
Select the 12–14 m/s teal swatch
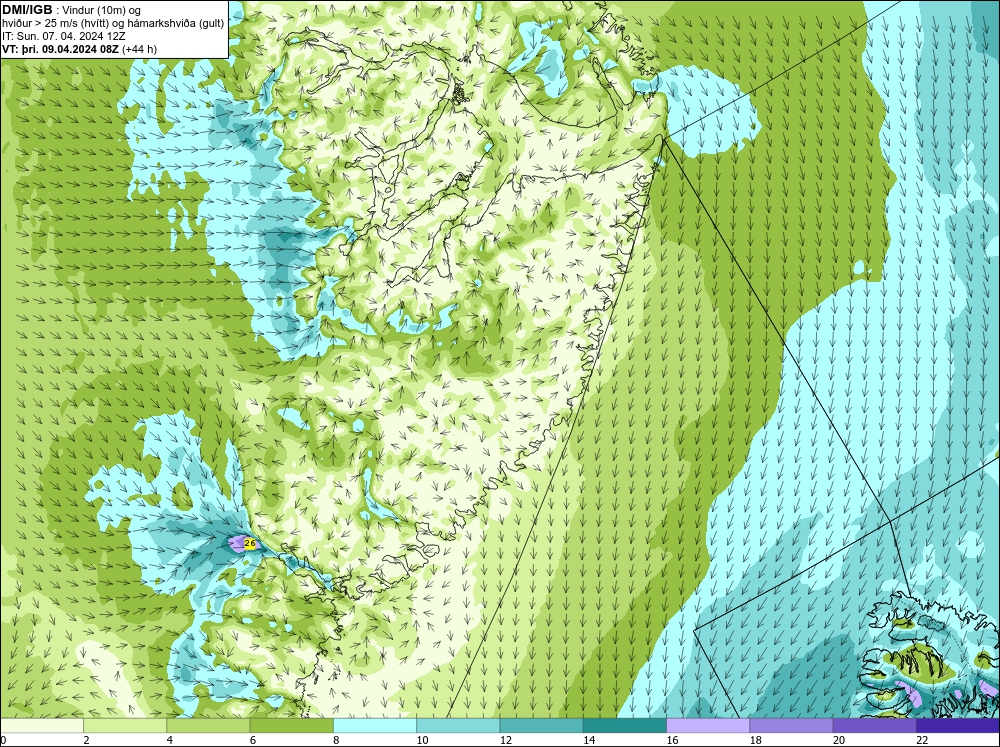coord(541,725)
